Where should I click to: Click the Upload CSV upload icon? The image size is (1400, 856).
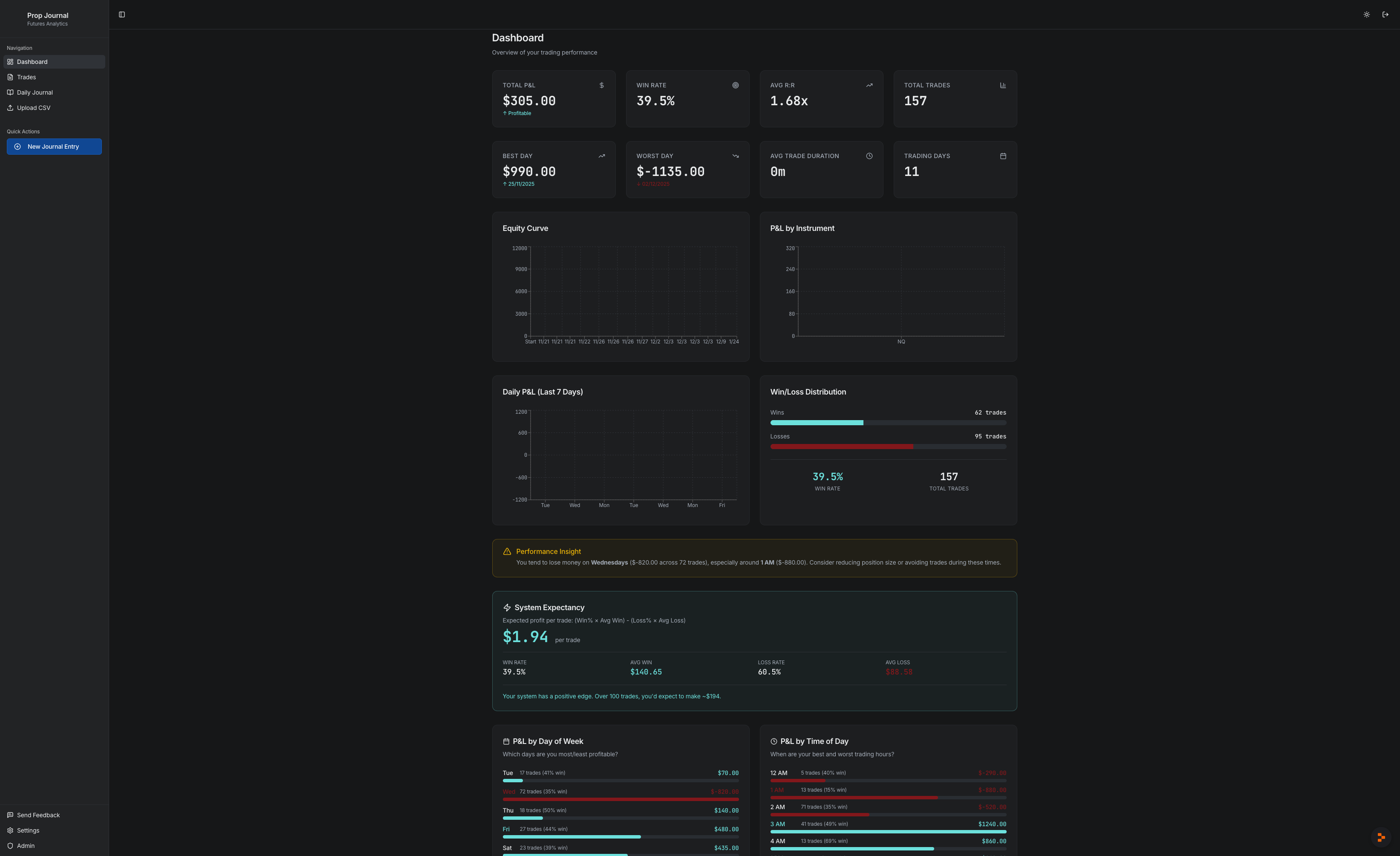[x=10, y=107]
